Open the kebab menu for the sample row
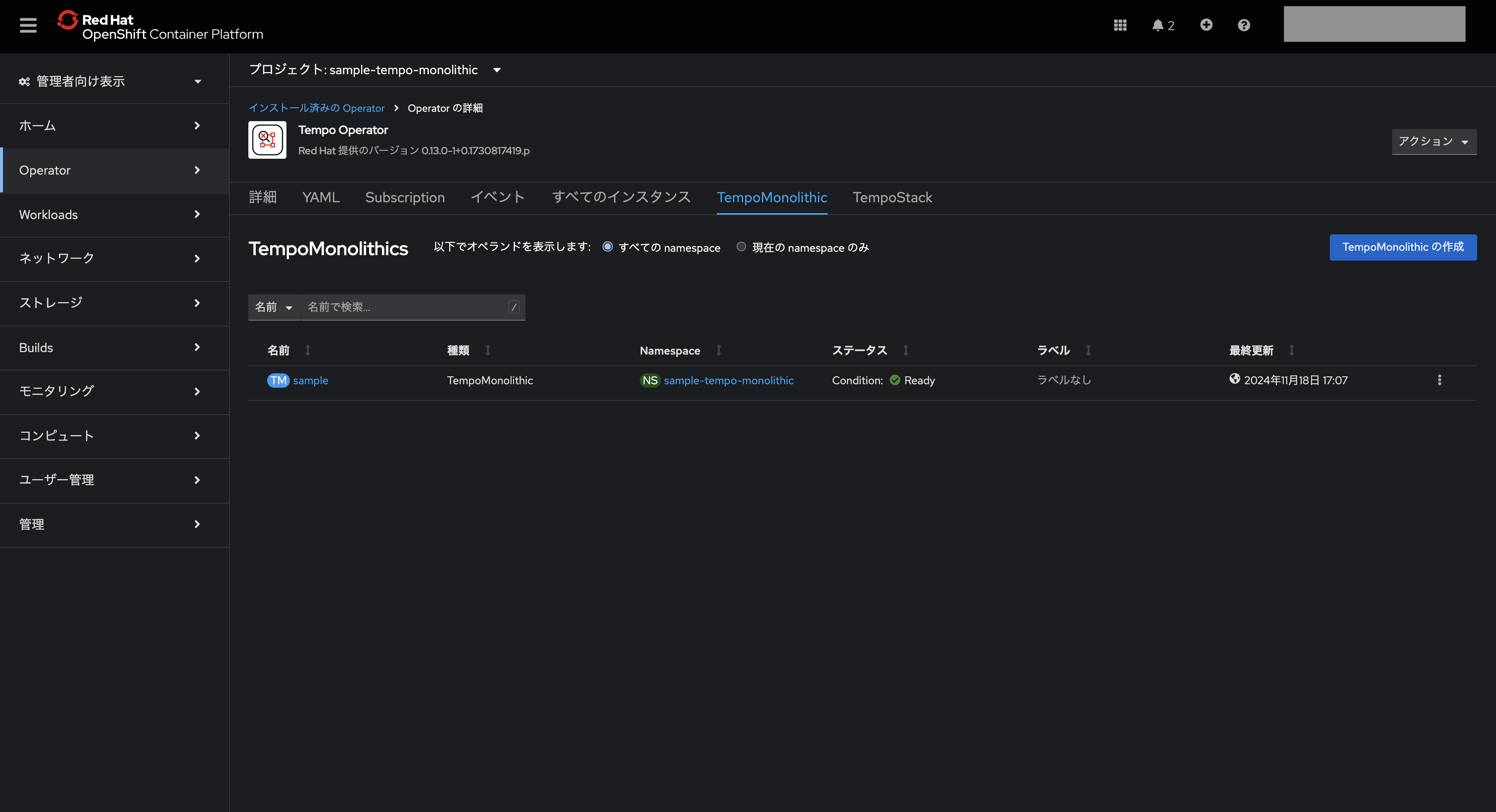The width and height of the screenshot is (1496, 812). (x=1439, y=380)
